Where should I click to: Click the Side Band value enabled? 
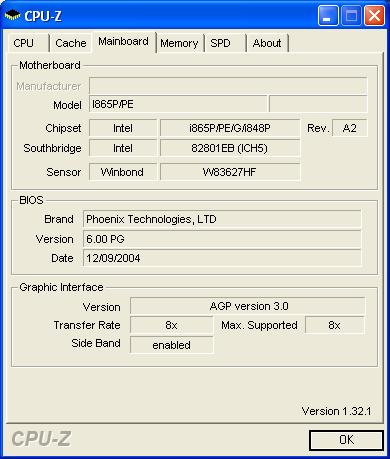pos(171,345)
